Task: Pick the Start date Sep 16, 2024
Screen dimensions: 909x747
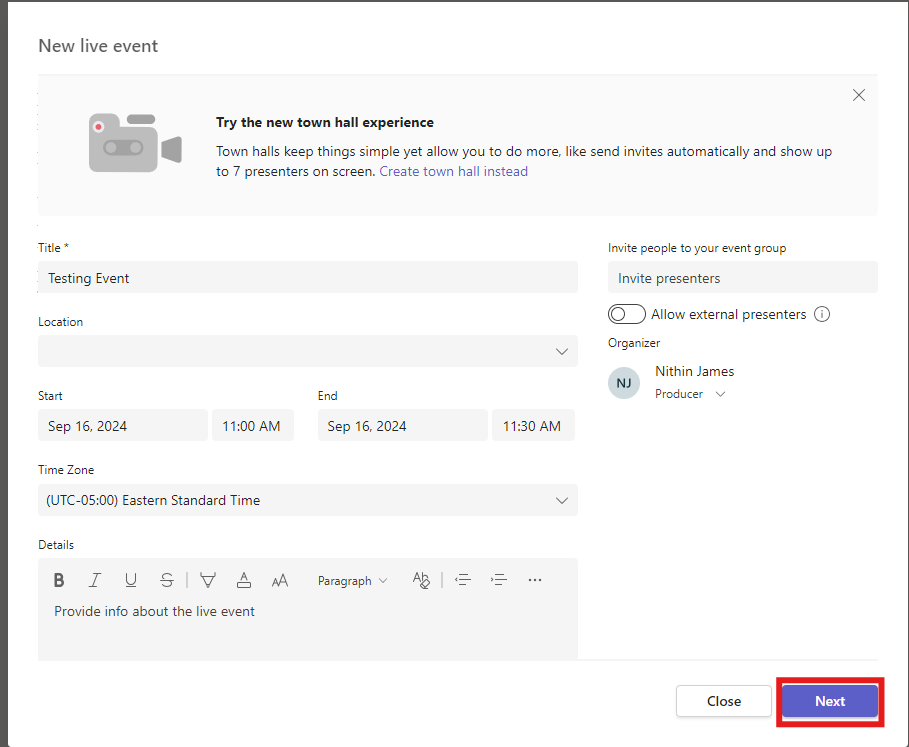Action: (x=123, y=426)
